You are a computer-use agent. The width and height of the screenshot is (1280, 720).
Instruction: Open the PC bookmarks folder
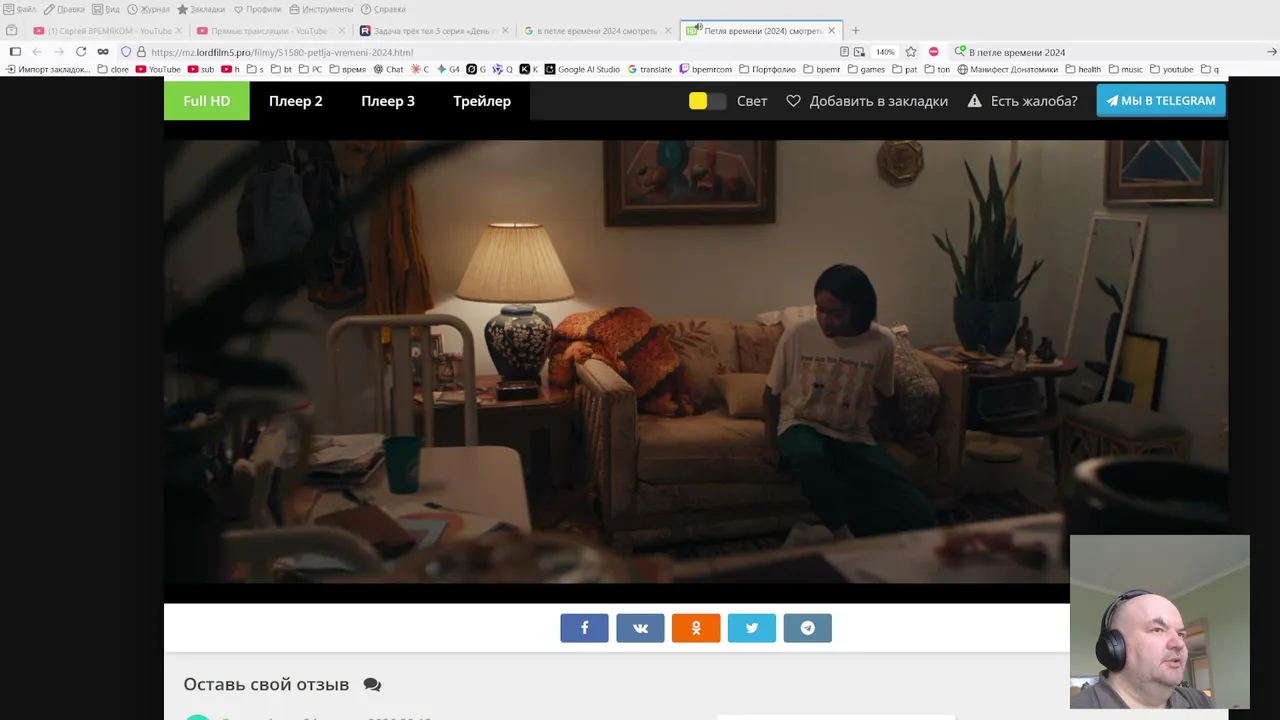click(x=310, y=70)
